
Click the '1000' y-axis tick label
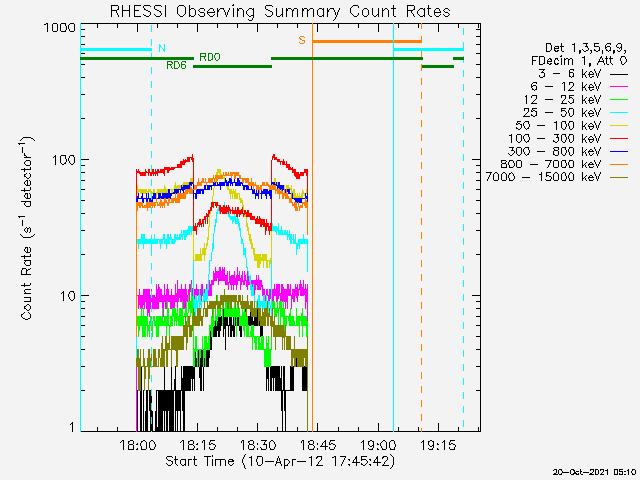click(x=60, y=28)
